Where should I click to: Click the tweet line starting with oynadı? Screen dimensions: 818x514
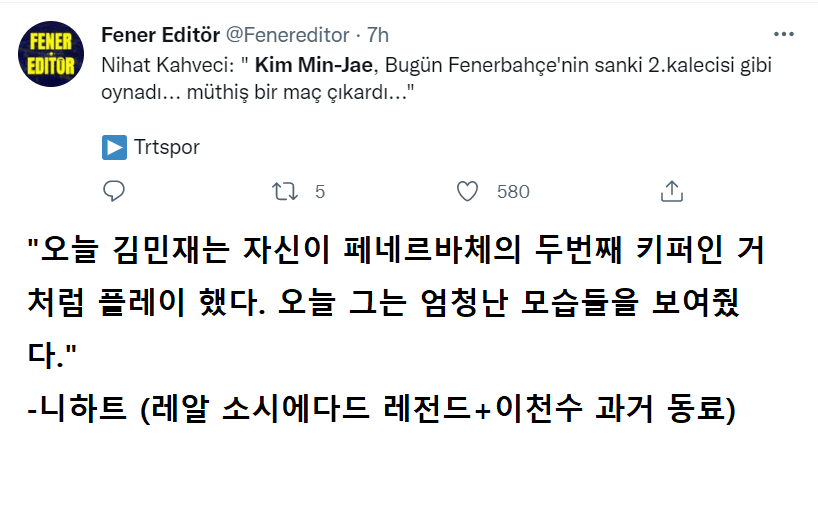[x=258, y=92]
